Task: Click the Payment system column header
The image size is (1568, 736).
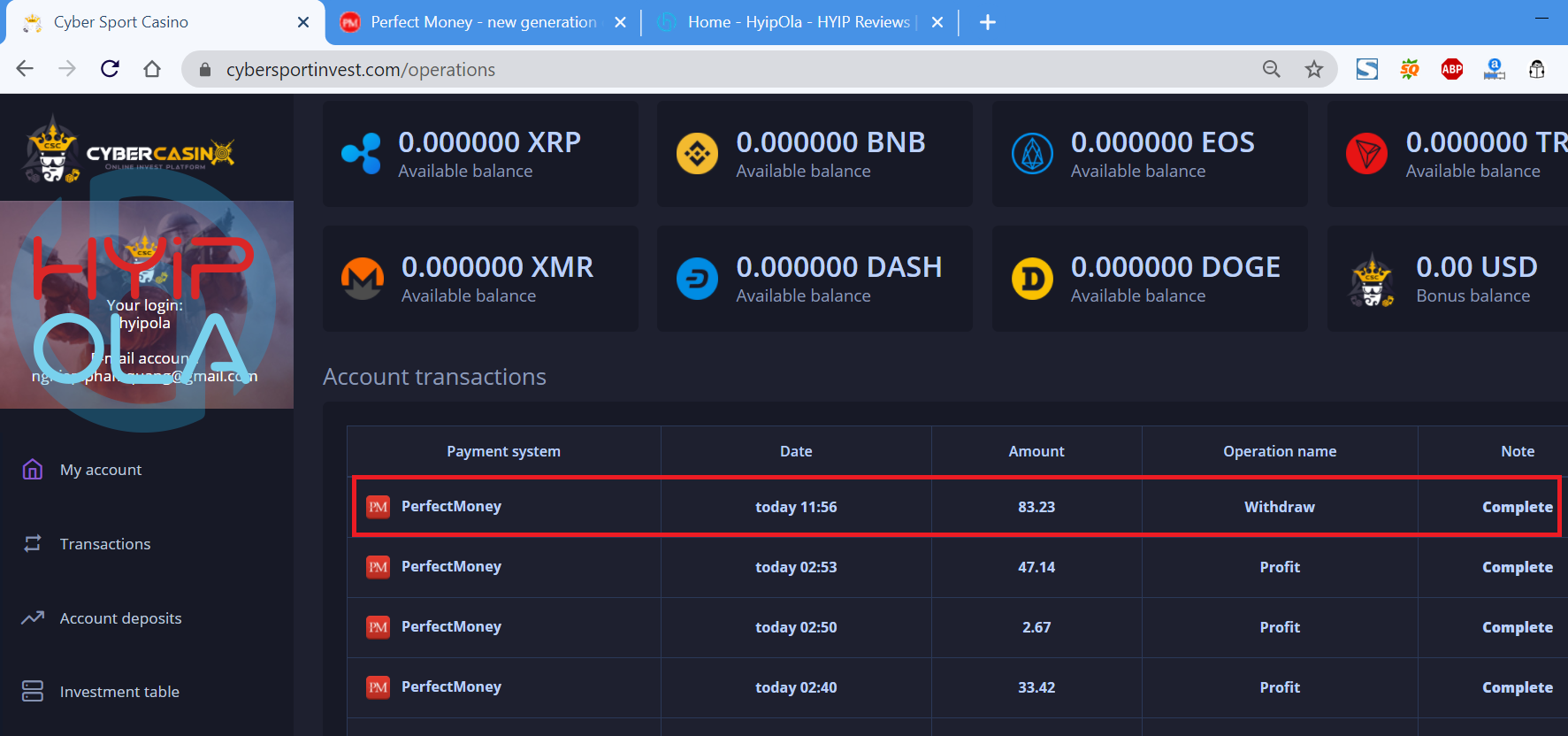Action: (x=503, y=451)
